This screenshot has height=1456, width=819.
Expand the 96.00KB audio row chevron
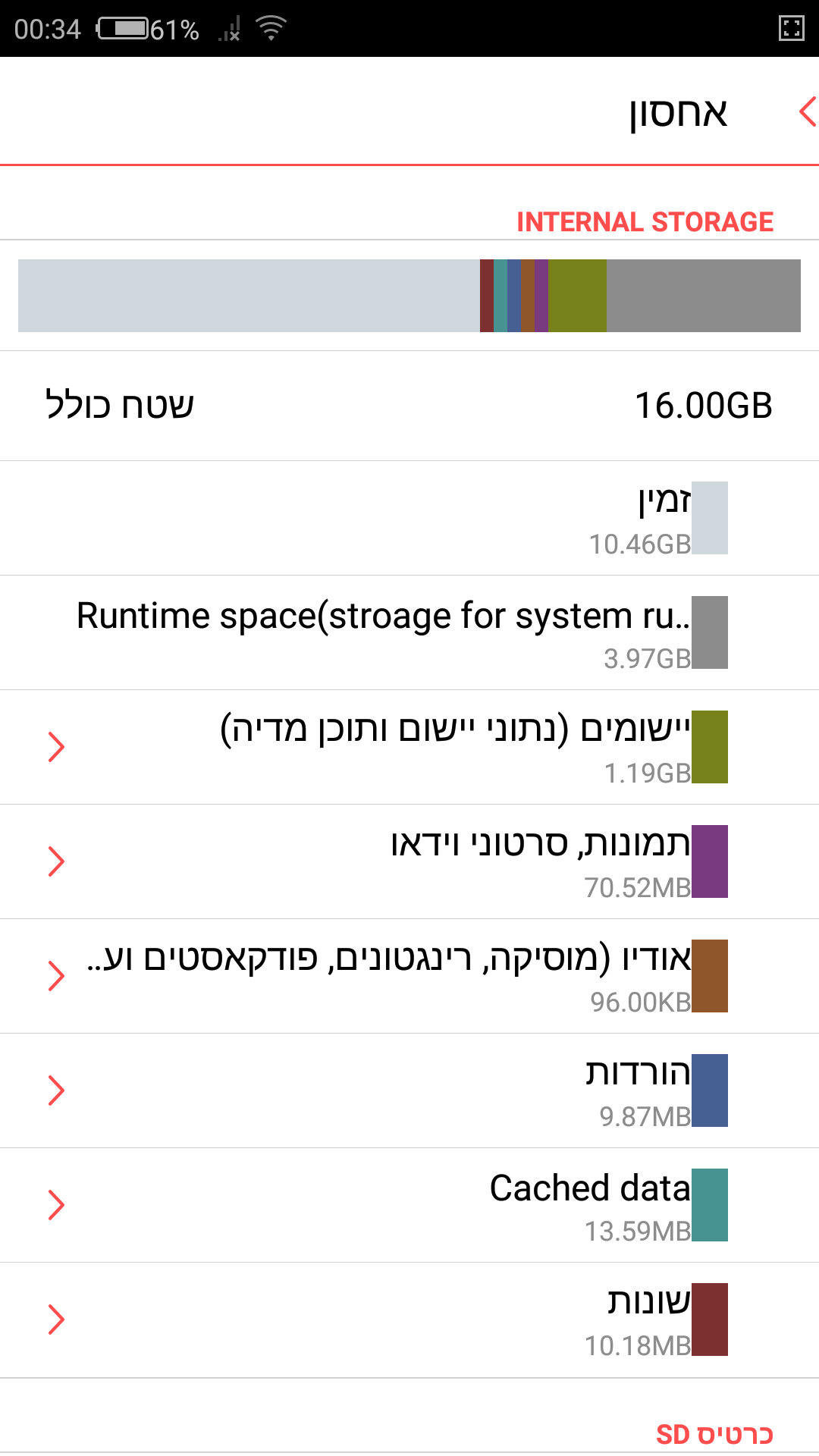56,976
